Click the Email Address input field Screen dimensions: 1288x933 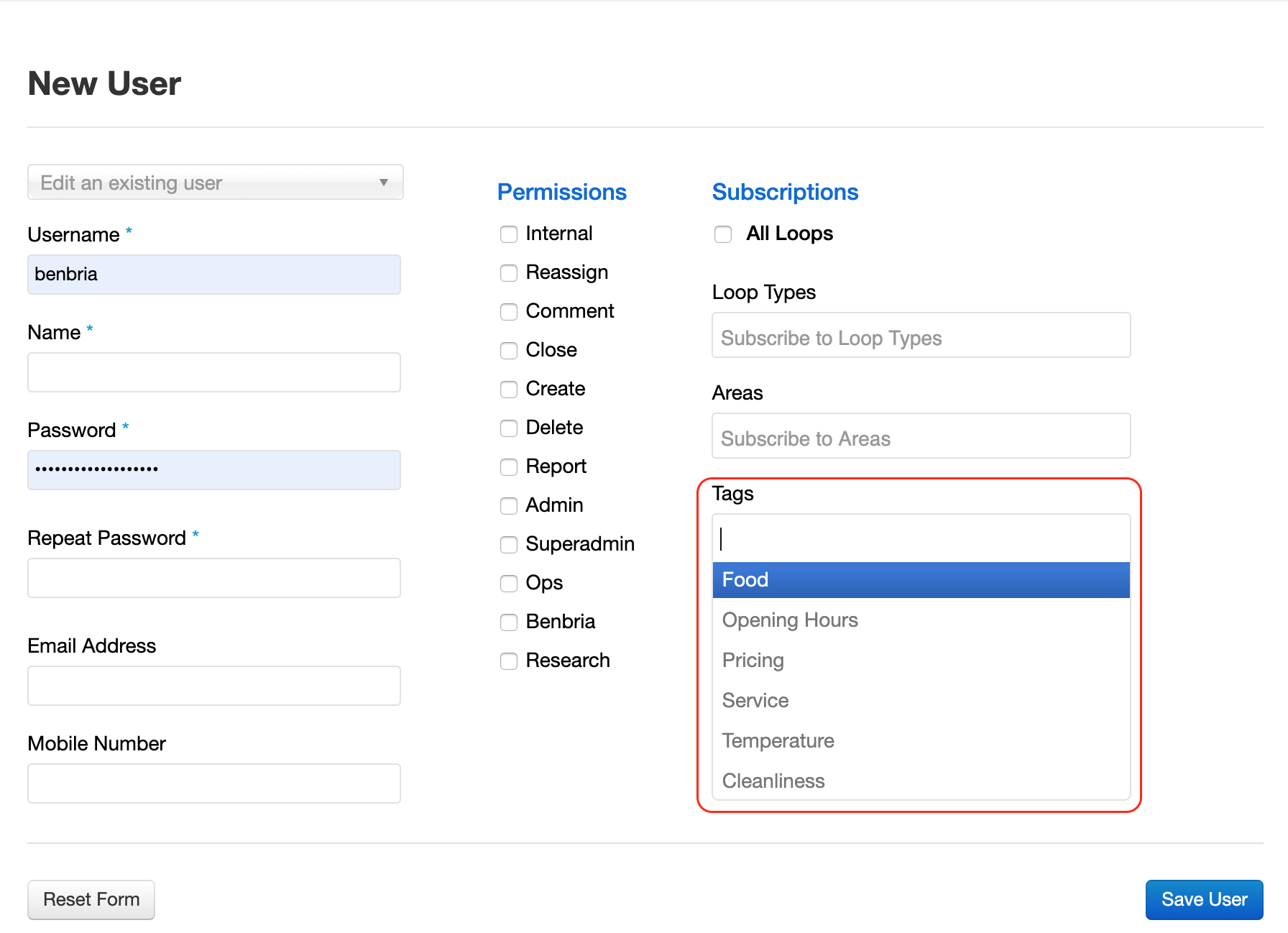[214, 686]
